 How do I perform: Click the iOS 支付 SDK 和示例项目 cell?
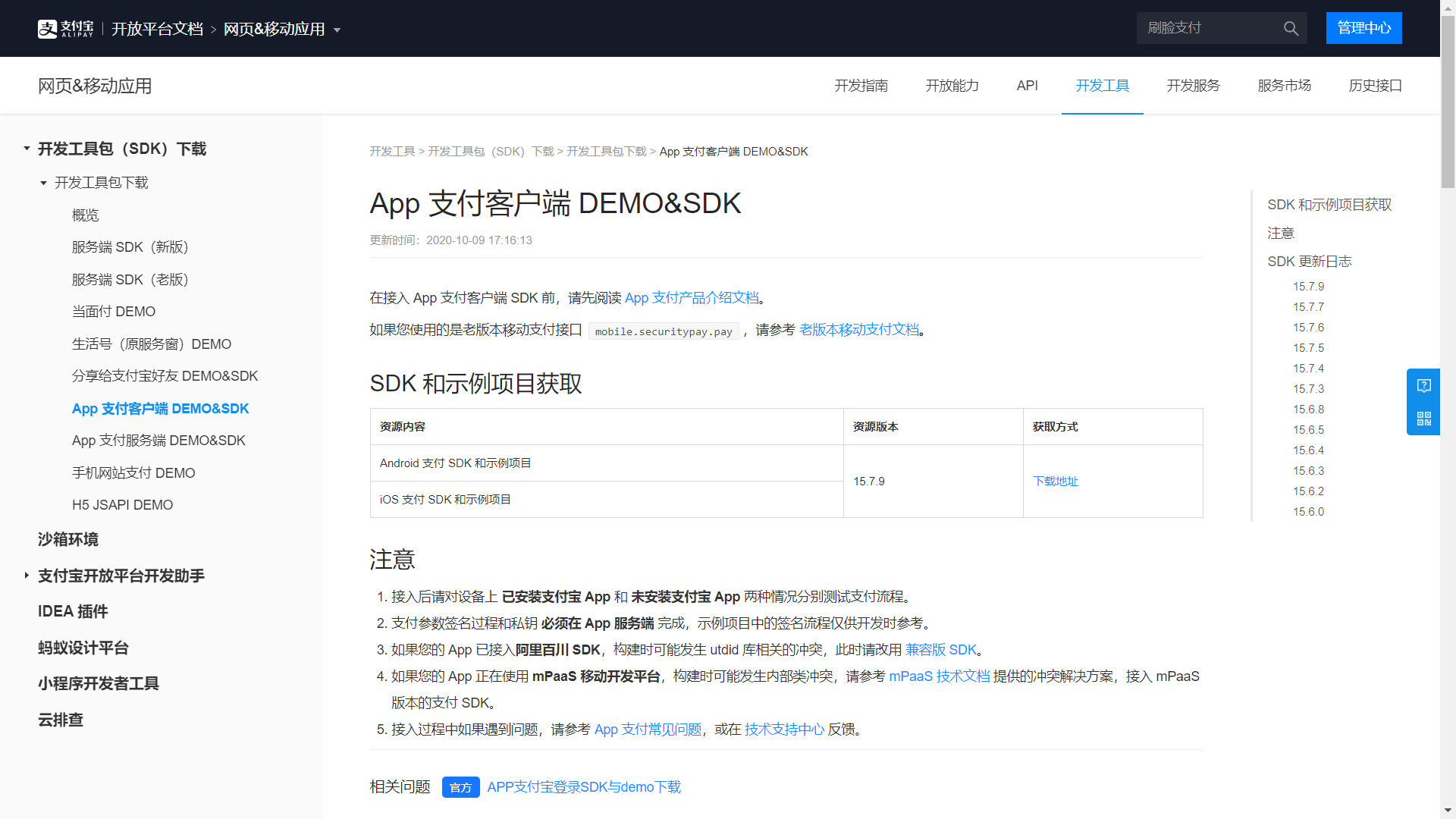(607, 500)
